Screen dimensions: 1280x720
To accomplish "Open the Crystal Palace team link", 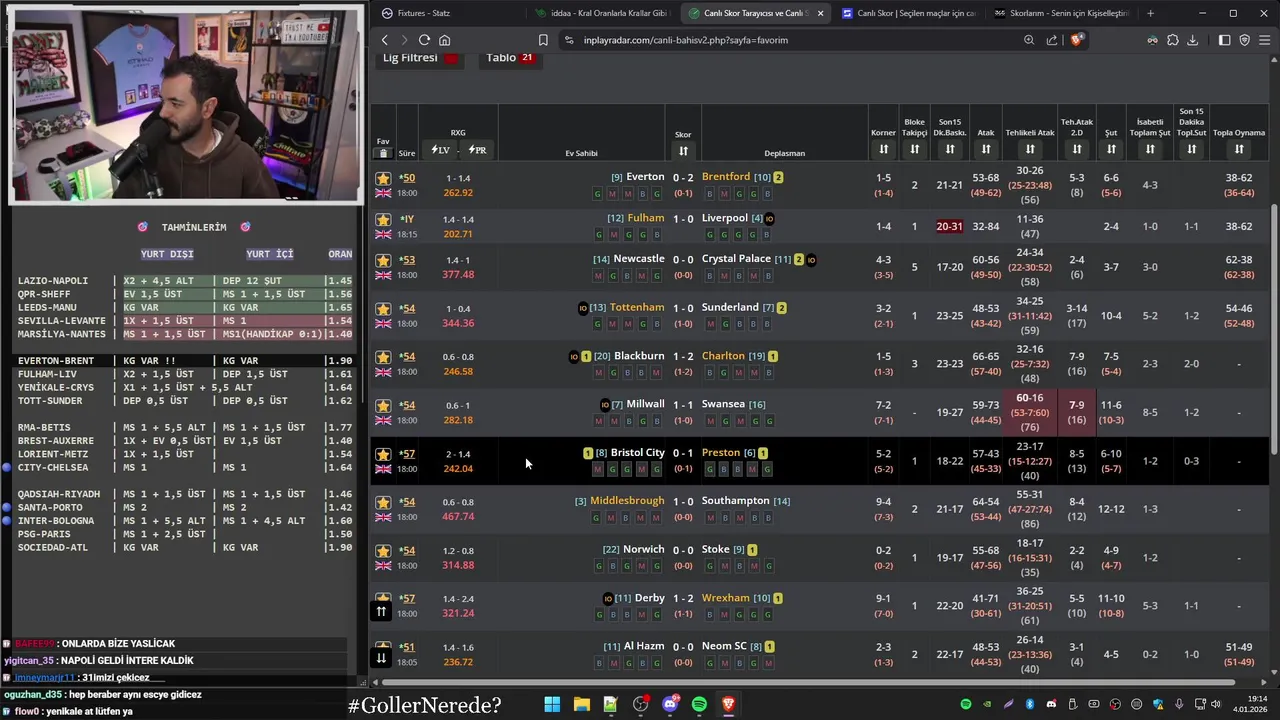I will tap(736, 259).
